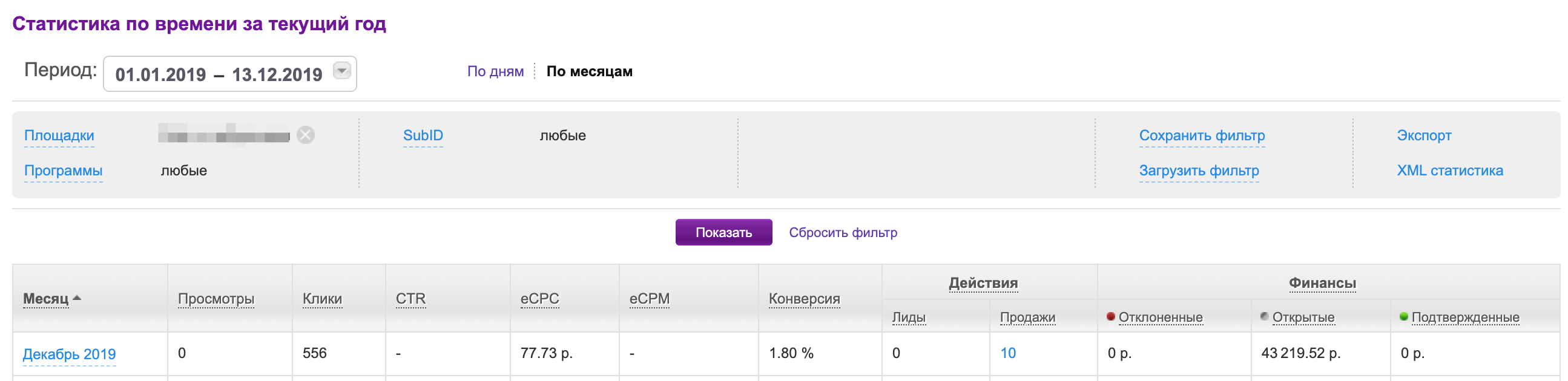Click the Отклоненные column header

tap(1159, 317)
